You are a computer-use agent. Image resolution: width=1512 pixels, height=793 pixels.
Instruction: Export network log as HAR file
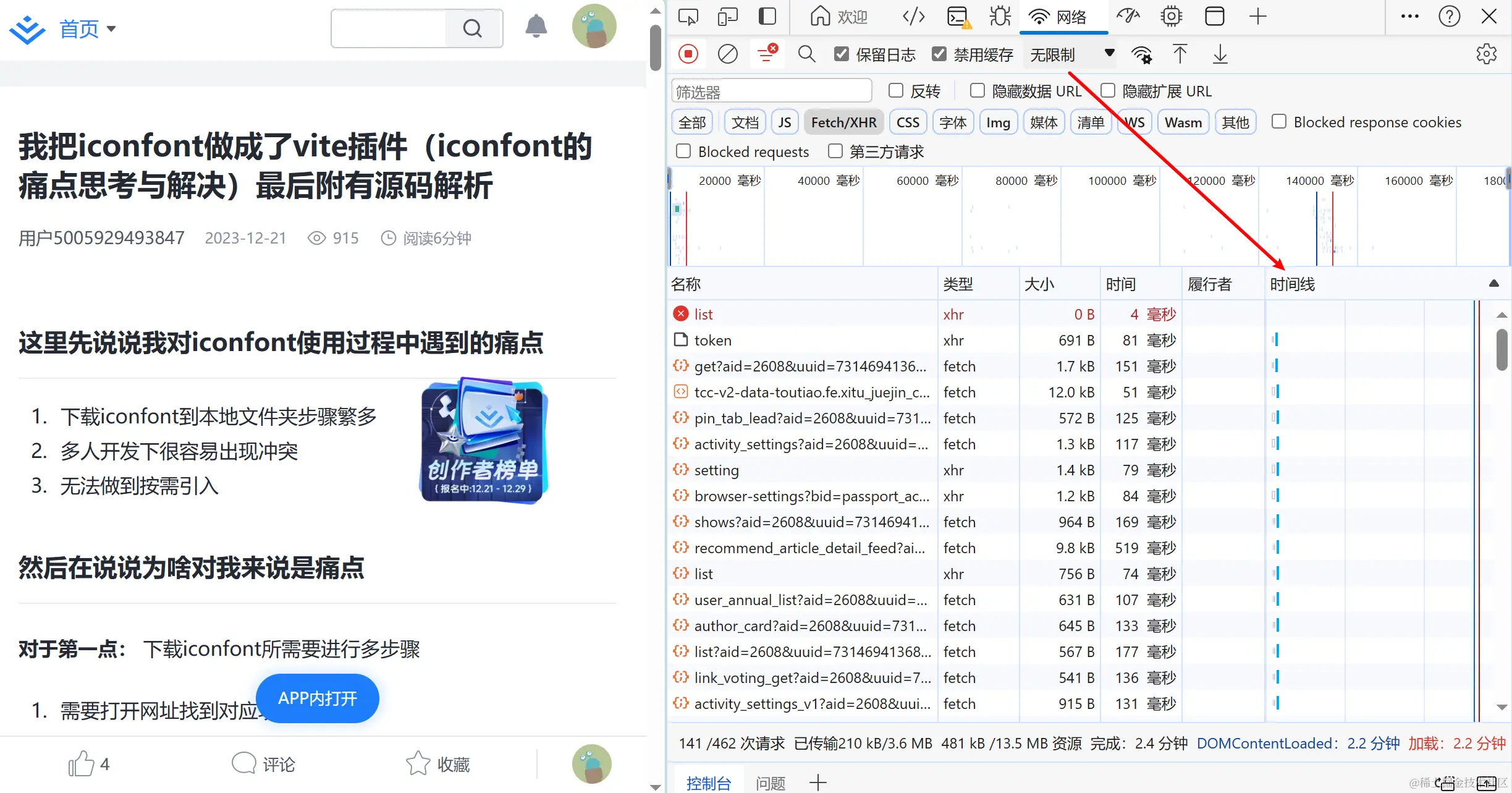[x=1220, y=54]
